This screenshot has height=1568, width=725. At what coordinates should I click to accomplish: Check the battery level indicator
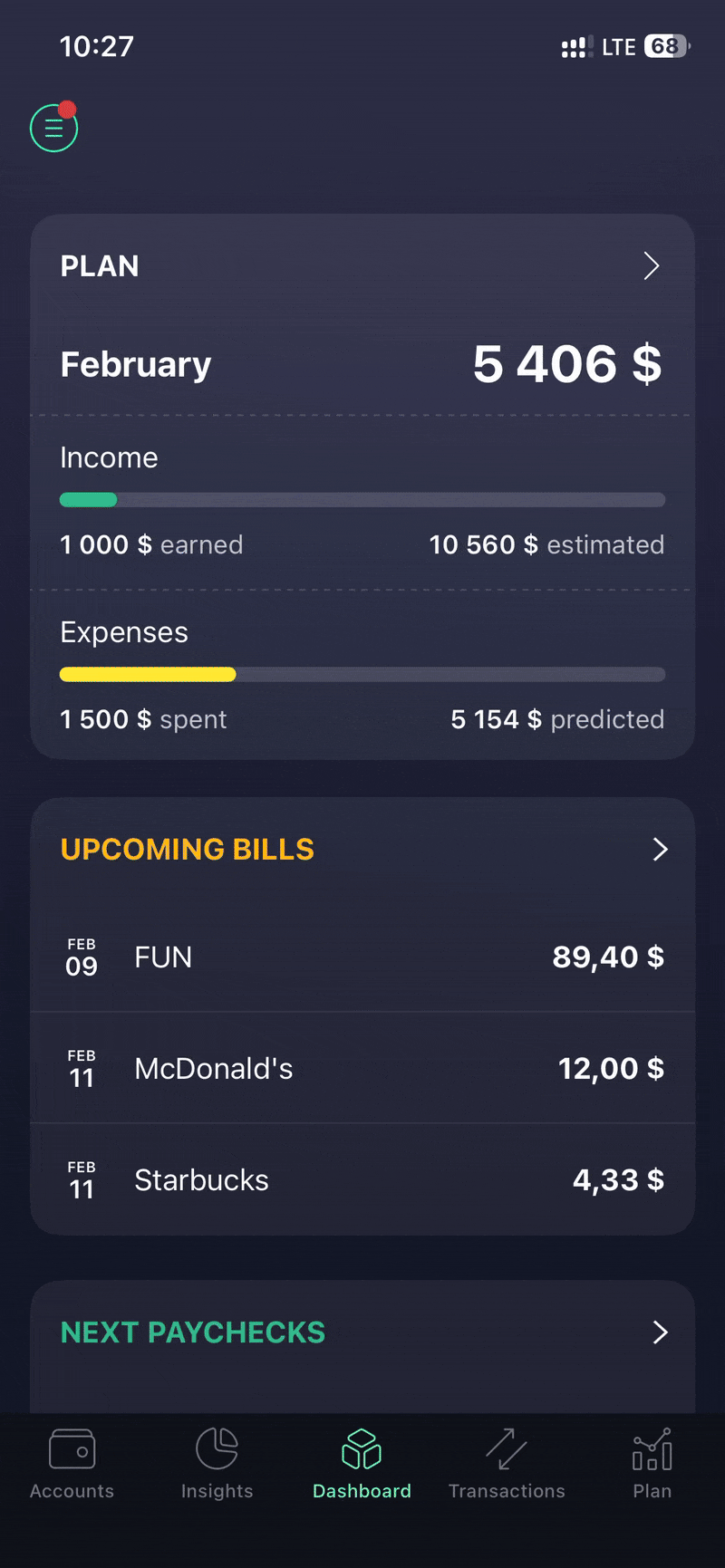tap(666, 46)
